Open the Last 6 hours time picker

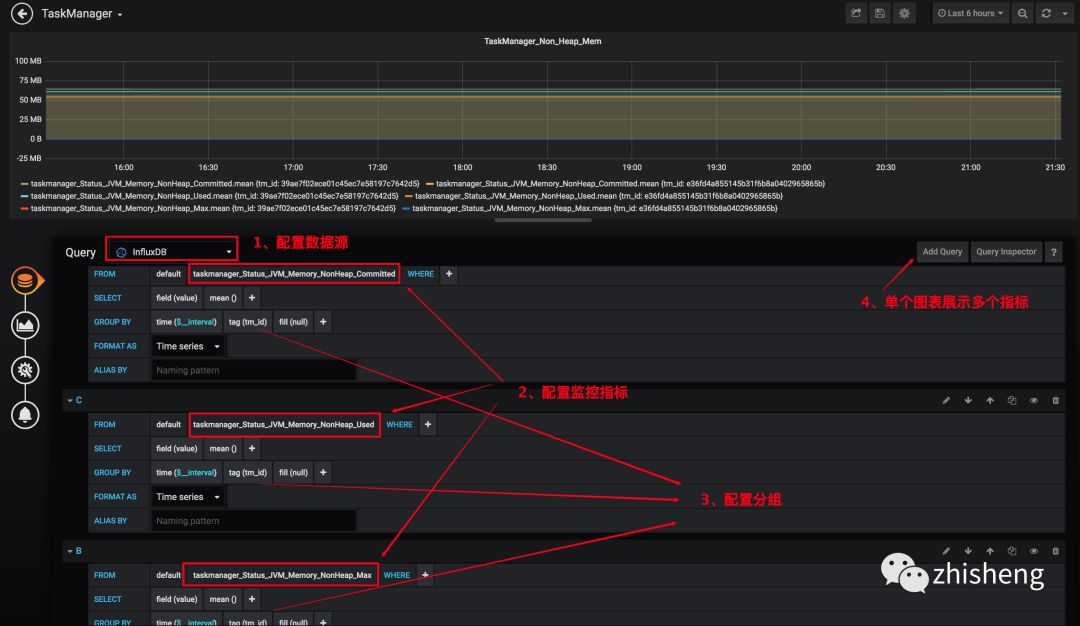click(x=970, y=13)
